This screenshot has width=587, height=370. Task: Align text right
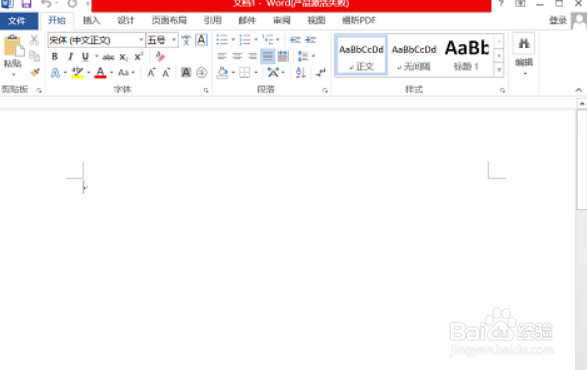pos(252,57)
